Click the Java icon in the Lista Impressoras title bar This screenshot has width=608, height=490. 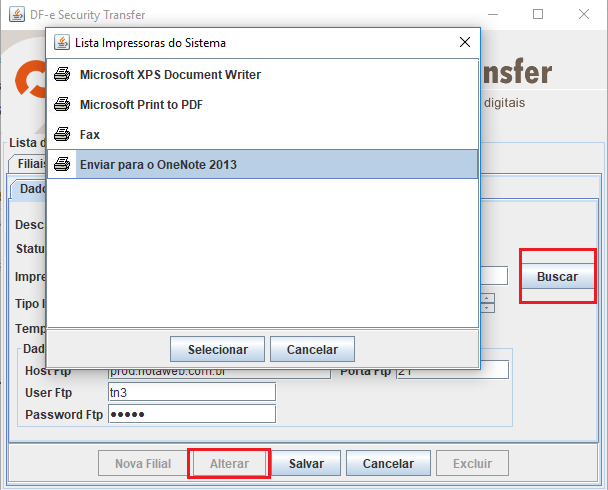coord(61,43)
